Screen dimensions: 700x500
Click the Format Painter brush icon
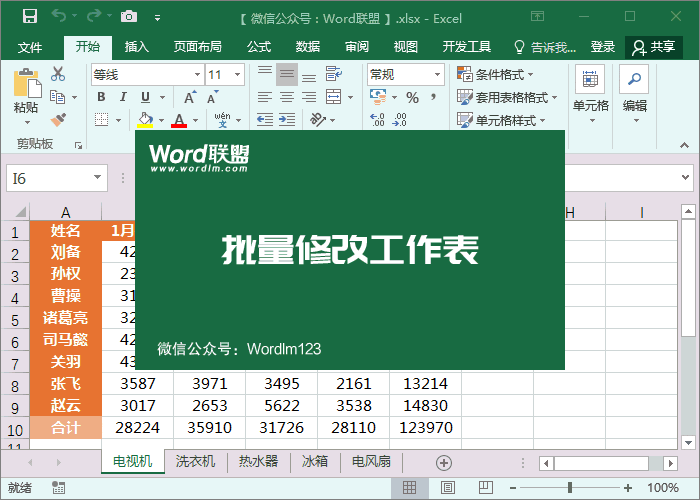pos(58,120)
